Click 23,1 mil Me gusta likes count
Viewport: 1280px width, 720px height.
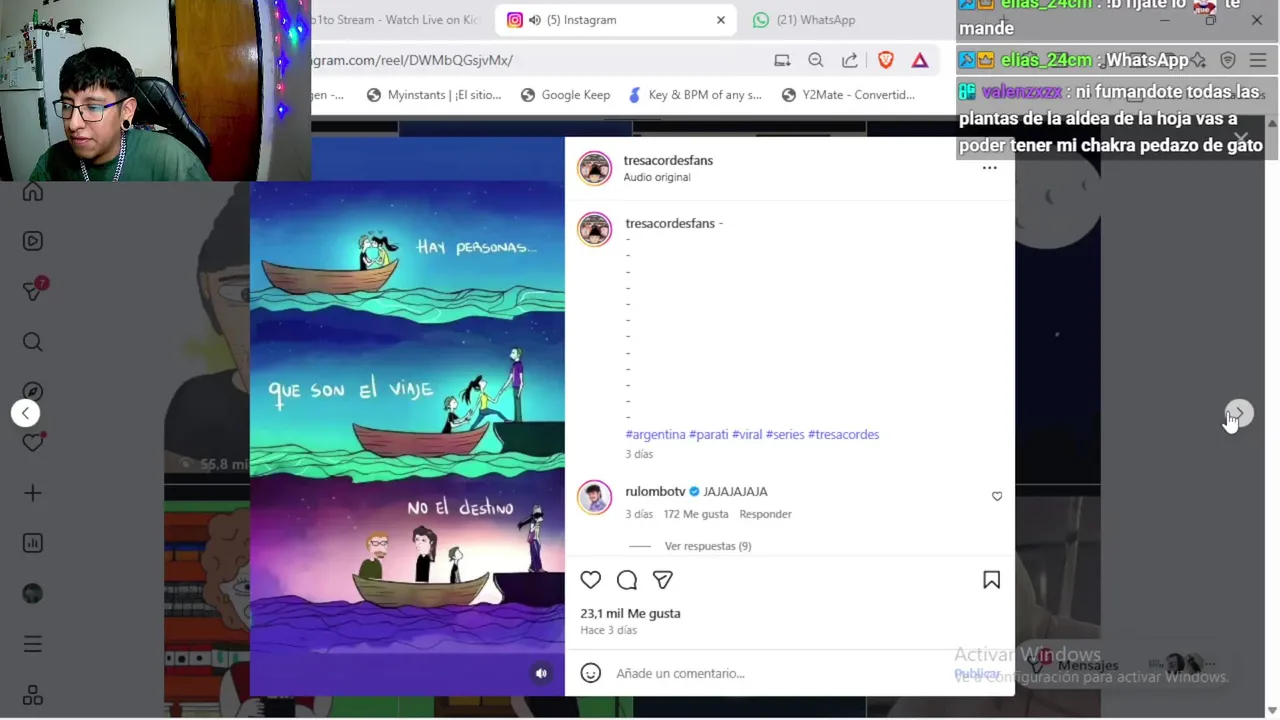tap(630, 613)
